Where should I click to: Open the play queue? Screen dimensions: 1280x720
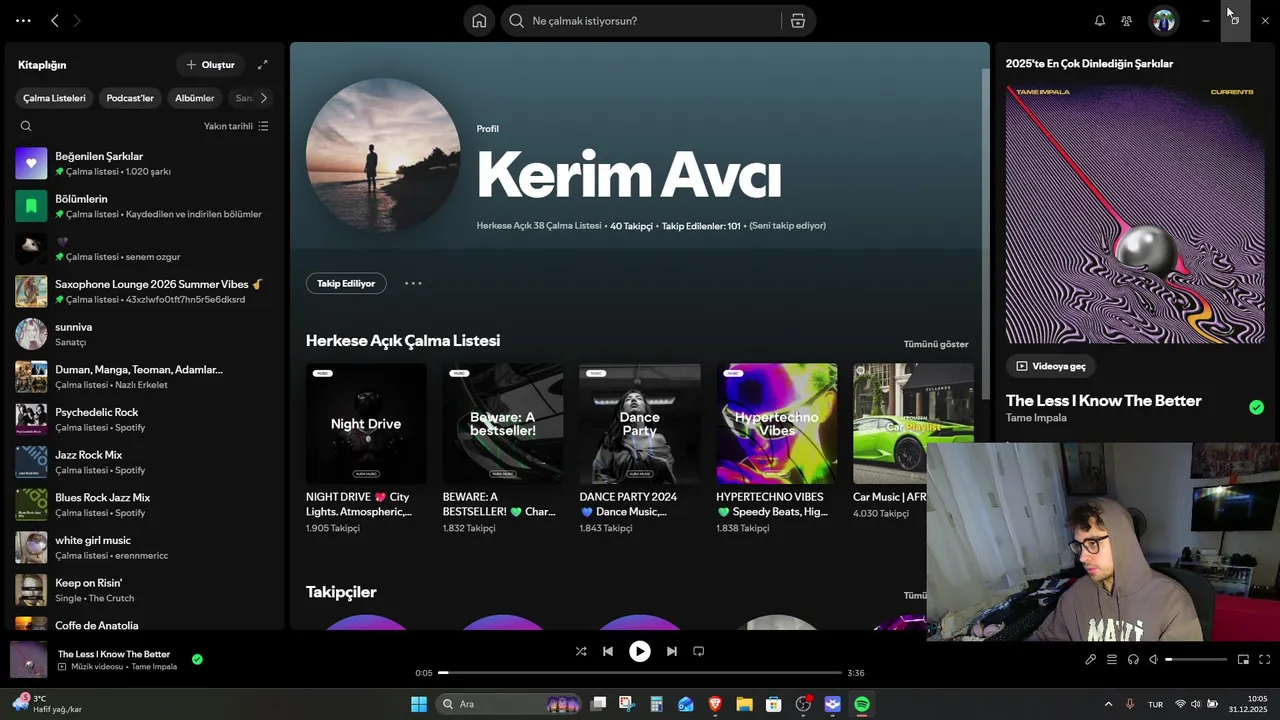click(x=1112, y=659)
